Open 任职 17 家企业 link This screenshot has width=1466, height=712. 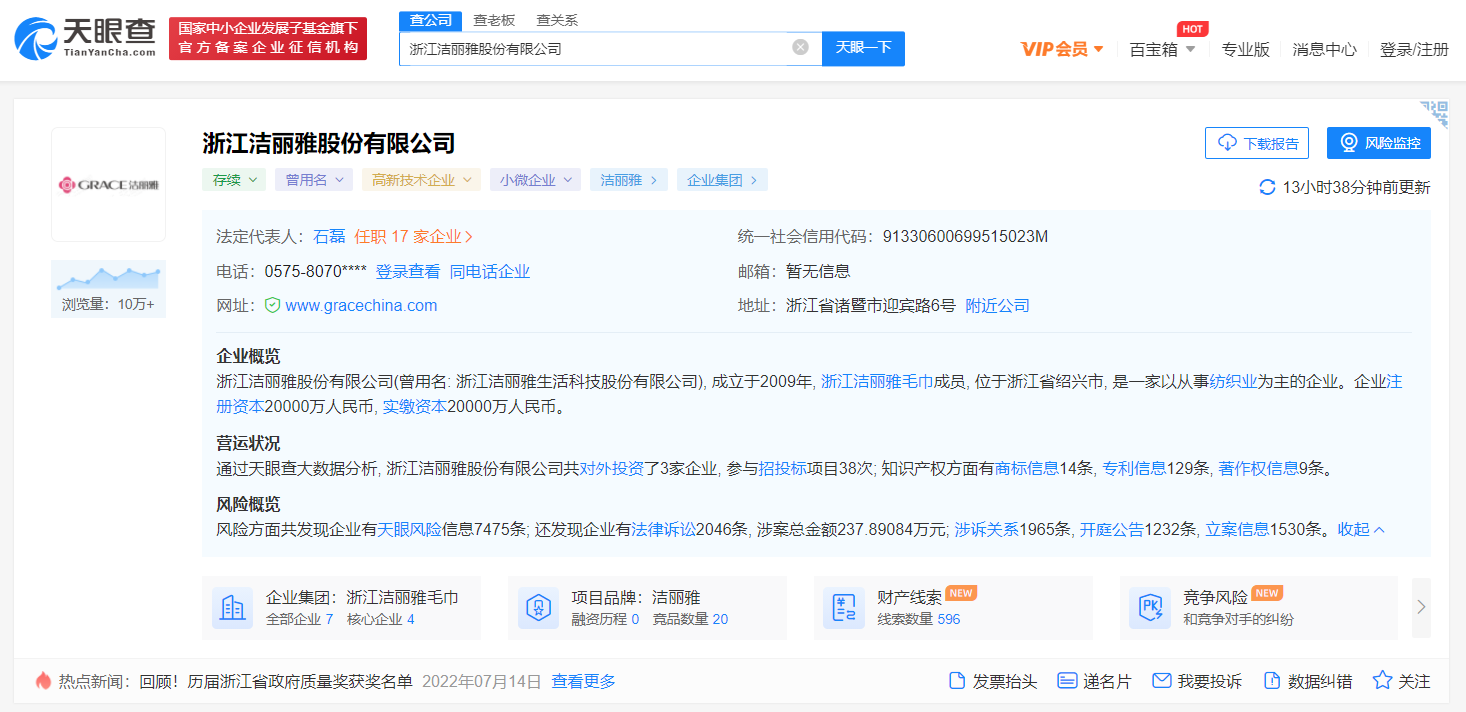[414, 236]
